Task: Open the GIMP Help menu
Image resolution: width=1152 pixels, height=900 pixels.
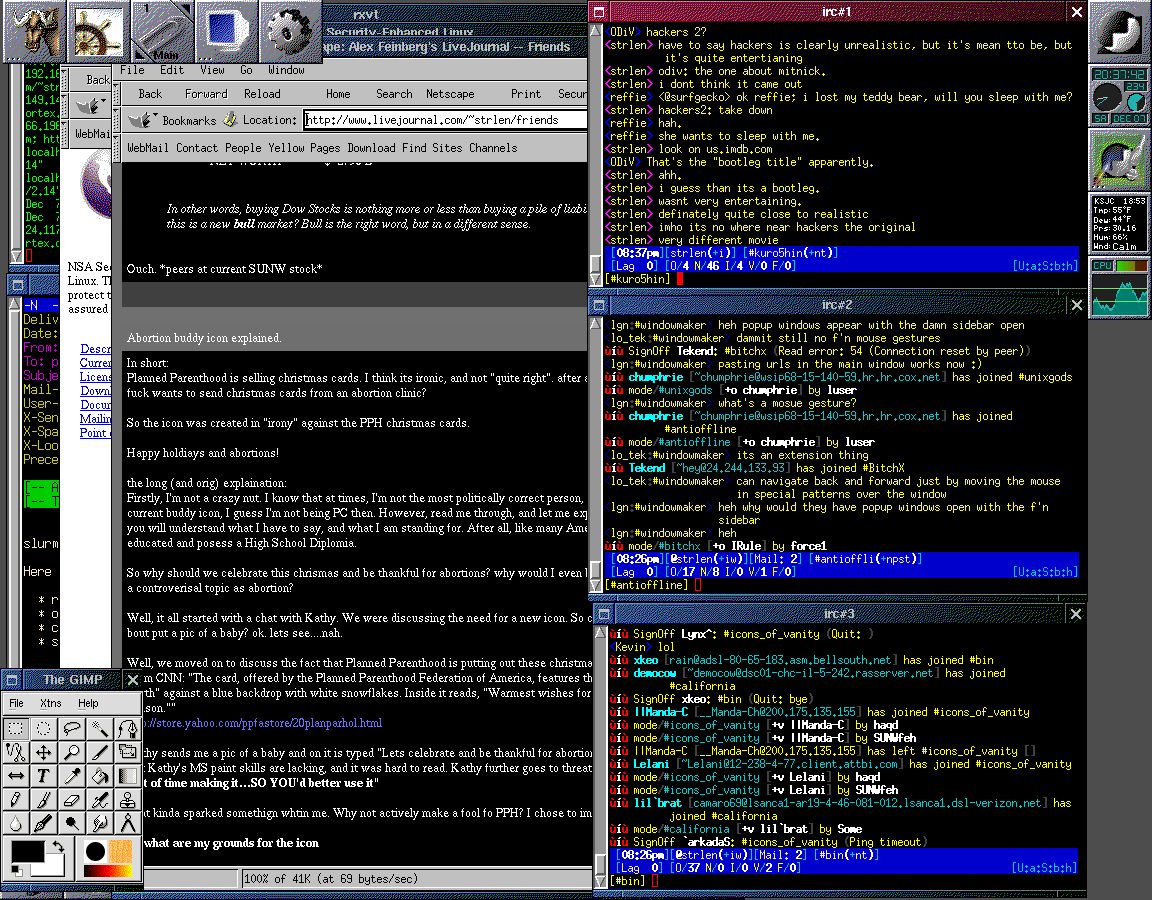Action: pos(88,703)
